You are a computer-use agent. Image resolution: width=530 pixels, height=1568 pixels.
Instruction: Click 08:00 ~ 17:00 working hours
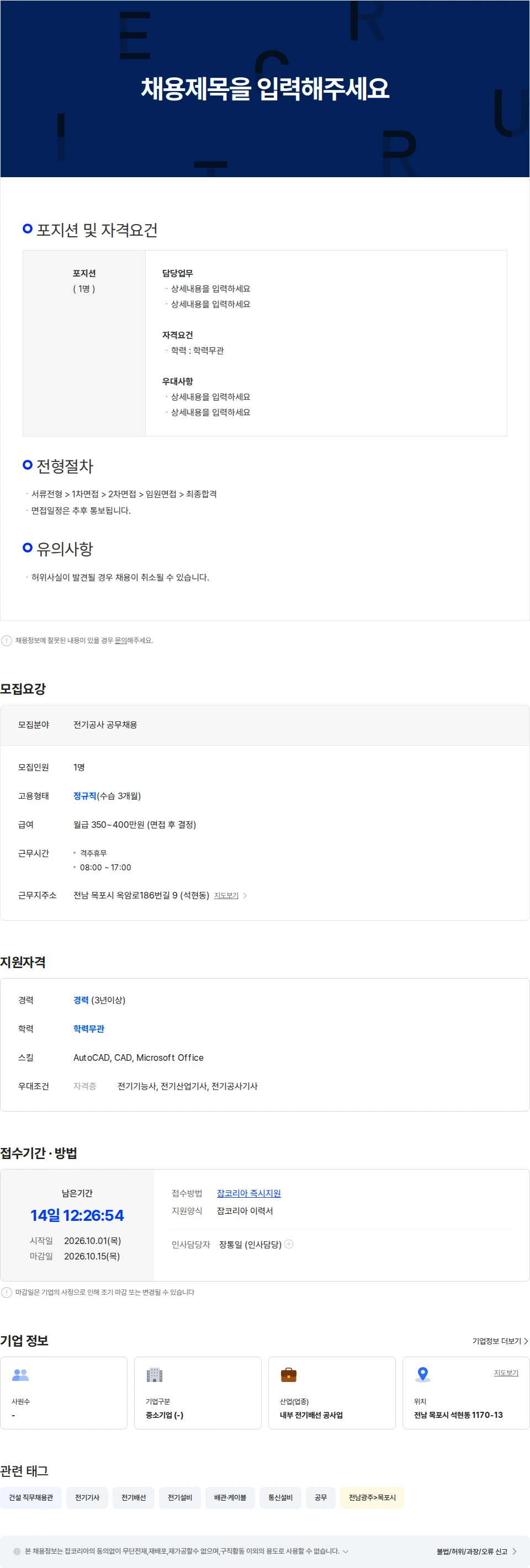click(x=105, y=868)
